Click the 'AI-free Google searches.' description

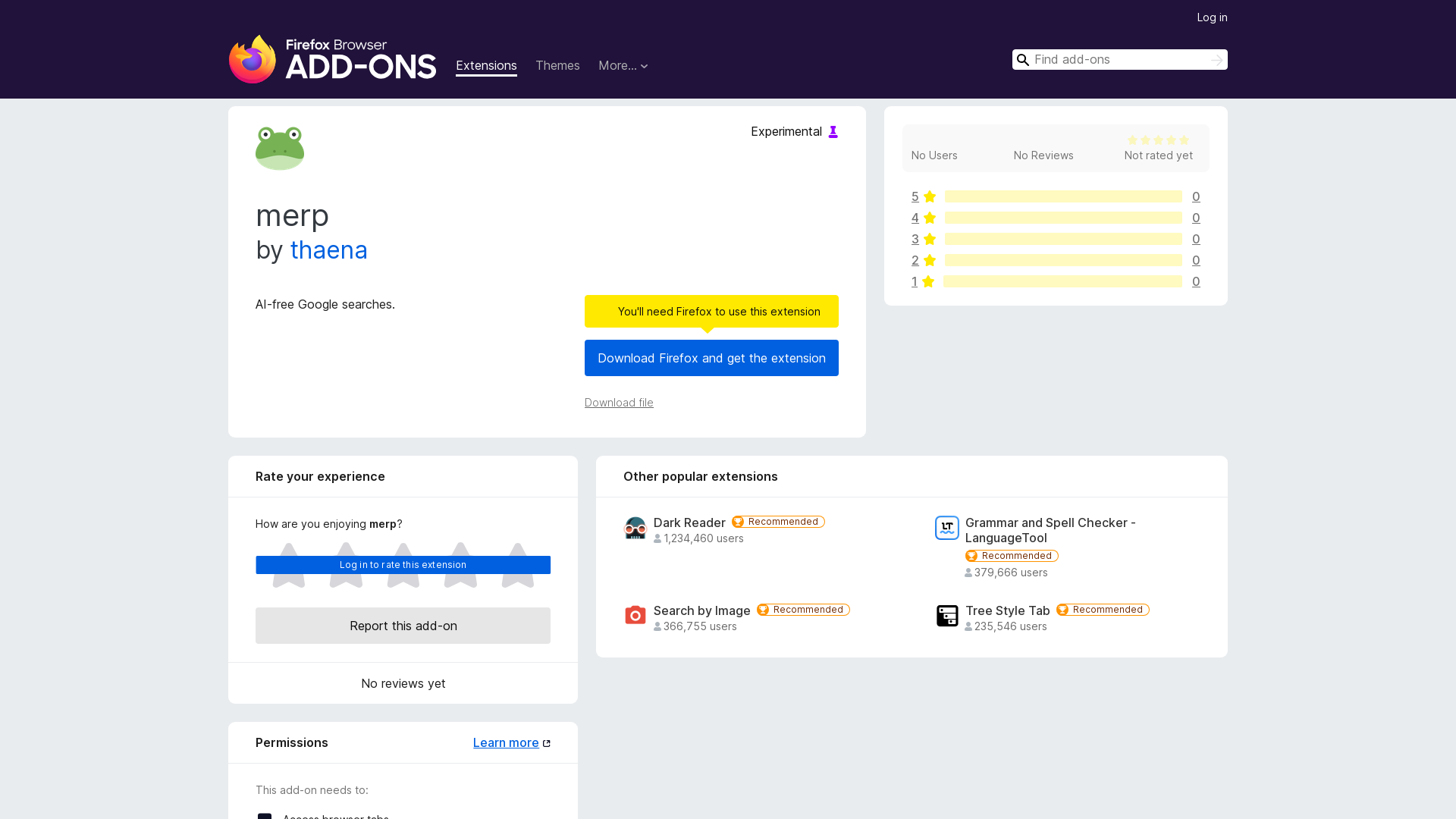(325, 304)
